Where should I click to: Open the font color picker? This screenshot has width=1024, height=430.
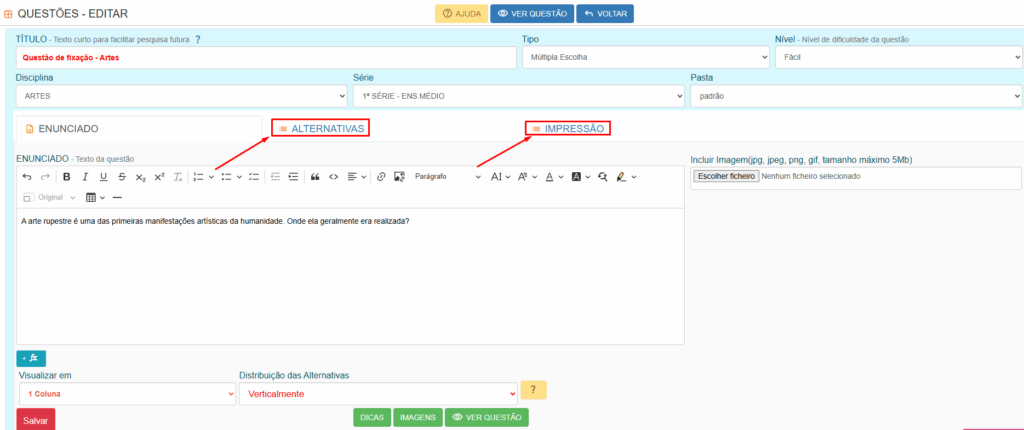pyautogui.click(x=548, y=177)
